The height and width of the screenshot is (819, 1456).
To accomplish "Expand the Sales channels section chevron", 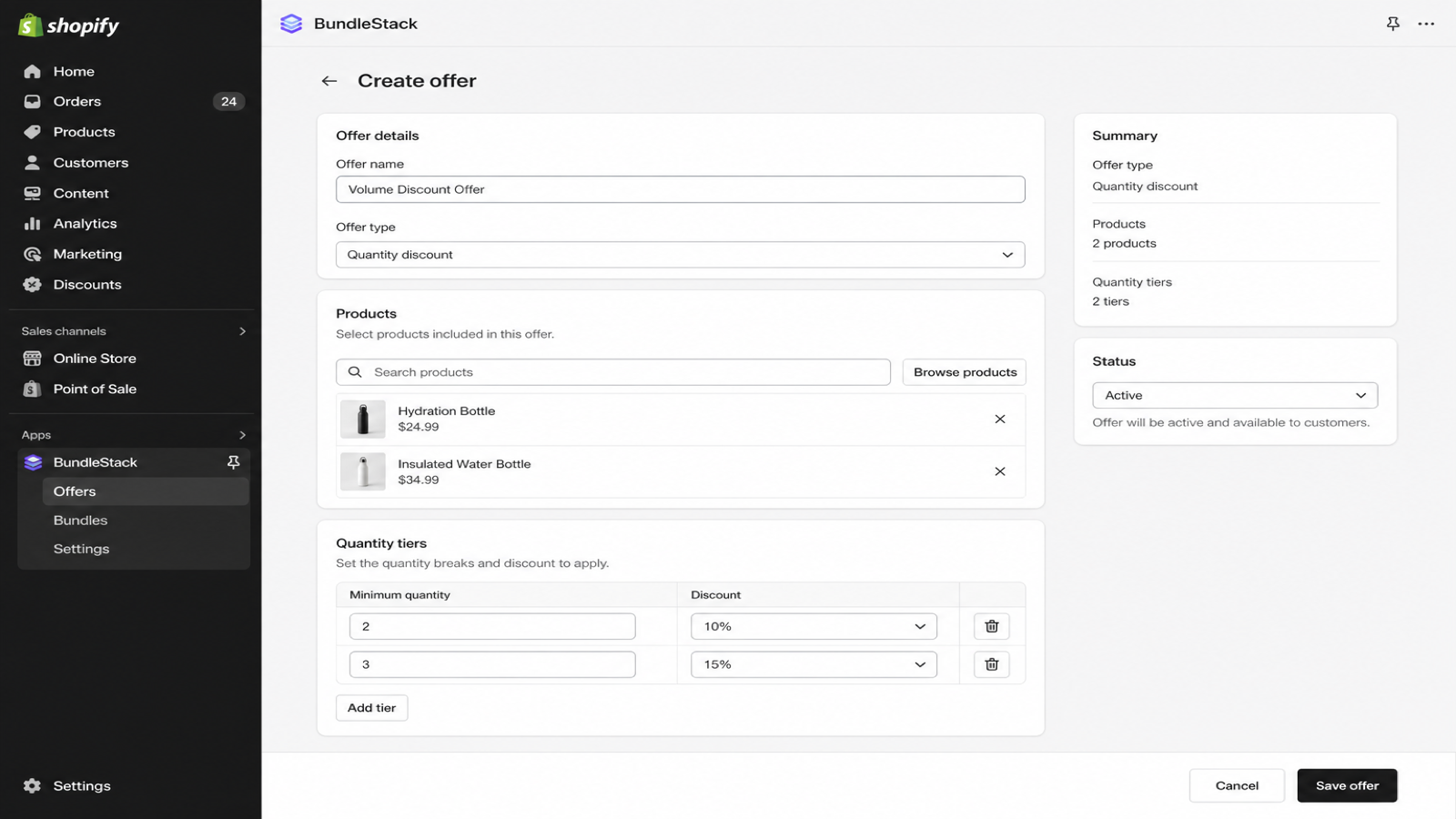I will [x=242, y=331].
